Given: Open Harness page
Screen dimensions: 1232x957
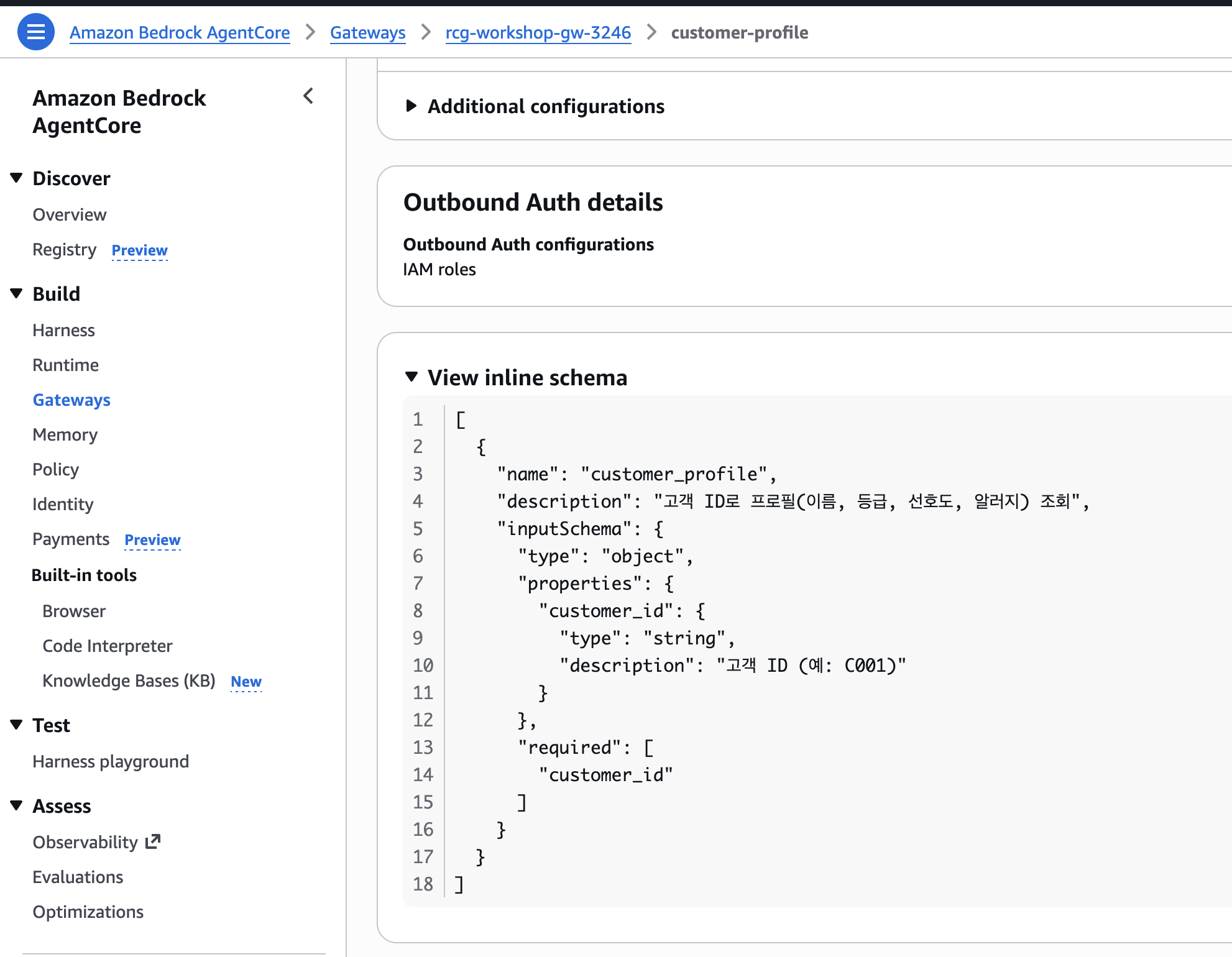Looking at the screenshot, I should (64, 330).
